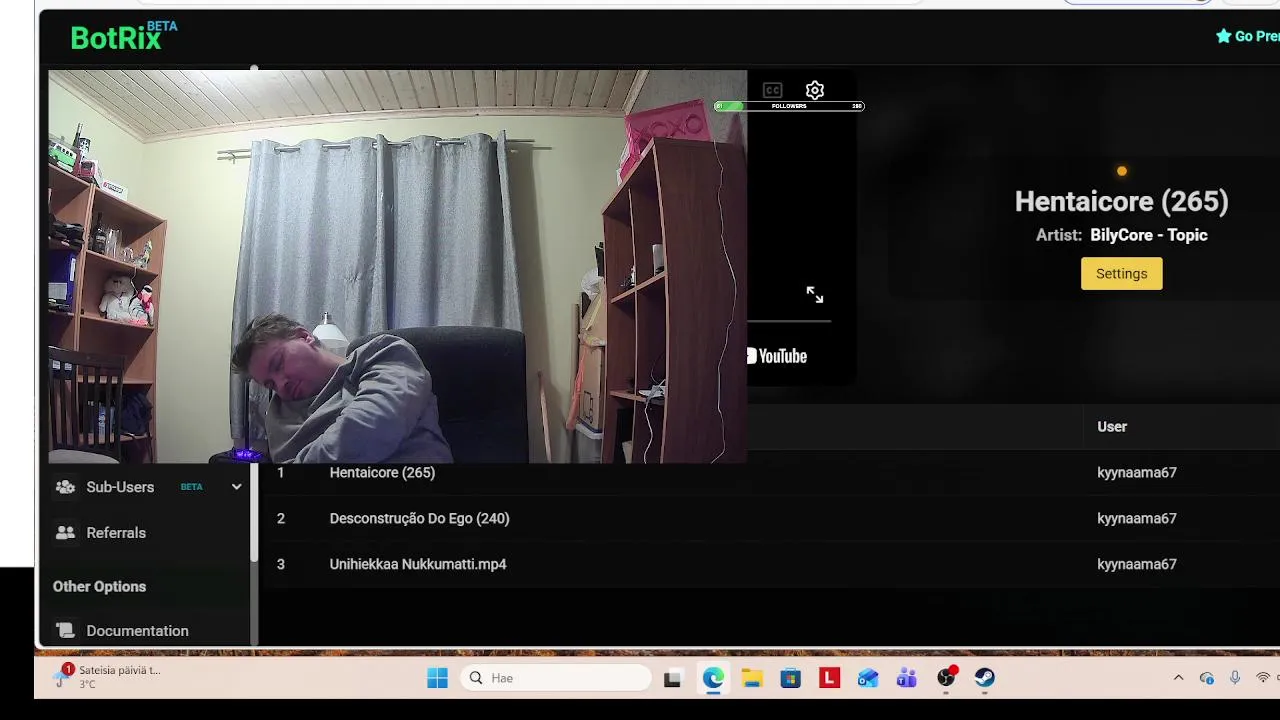
Task: Click the video progress bar in player
Action: coord(789,321)
